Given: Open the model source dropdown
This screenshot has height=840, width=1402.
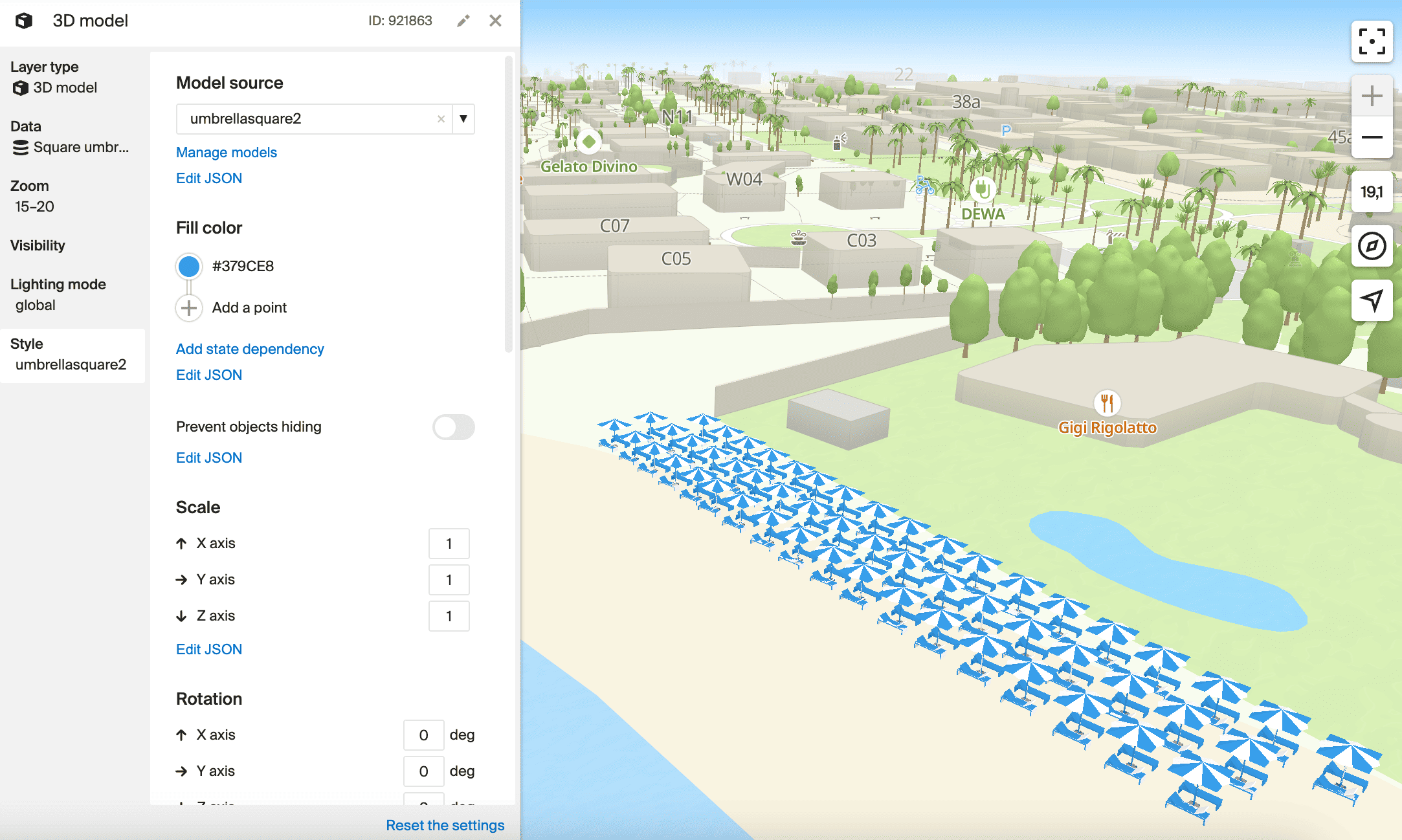Looking at the screenshot, I should point(463,119).
